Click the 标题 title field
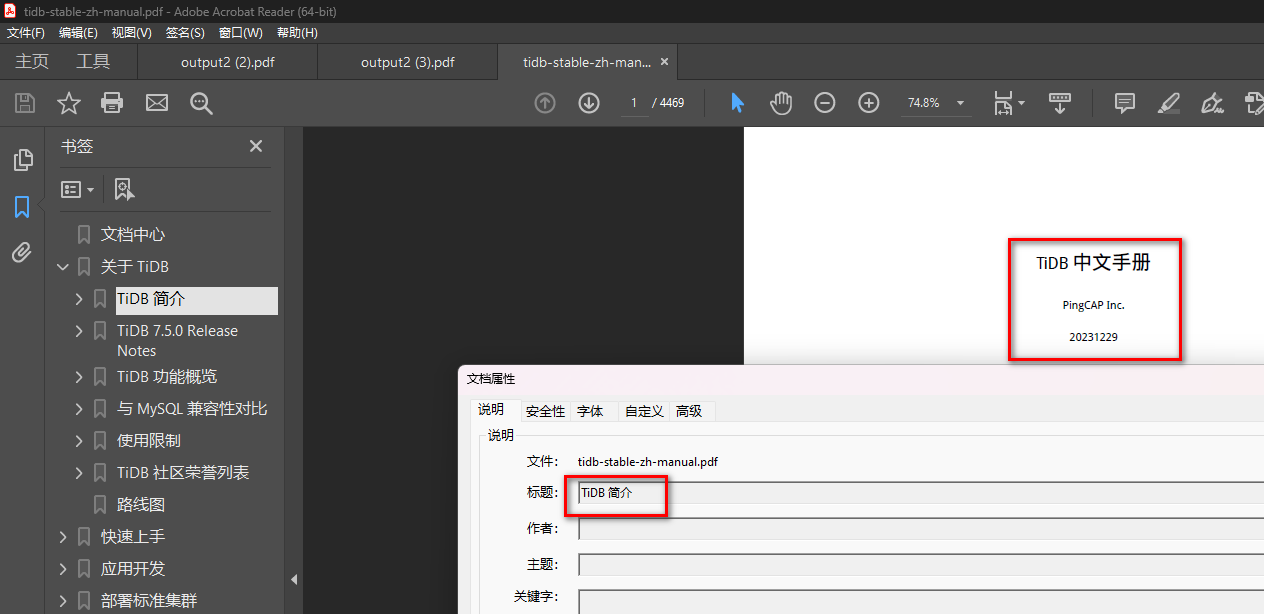This screenshot has width=1264, height=614. pos(921,492)
